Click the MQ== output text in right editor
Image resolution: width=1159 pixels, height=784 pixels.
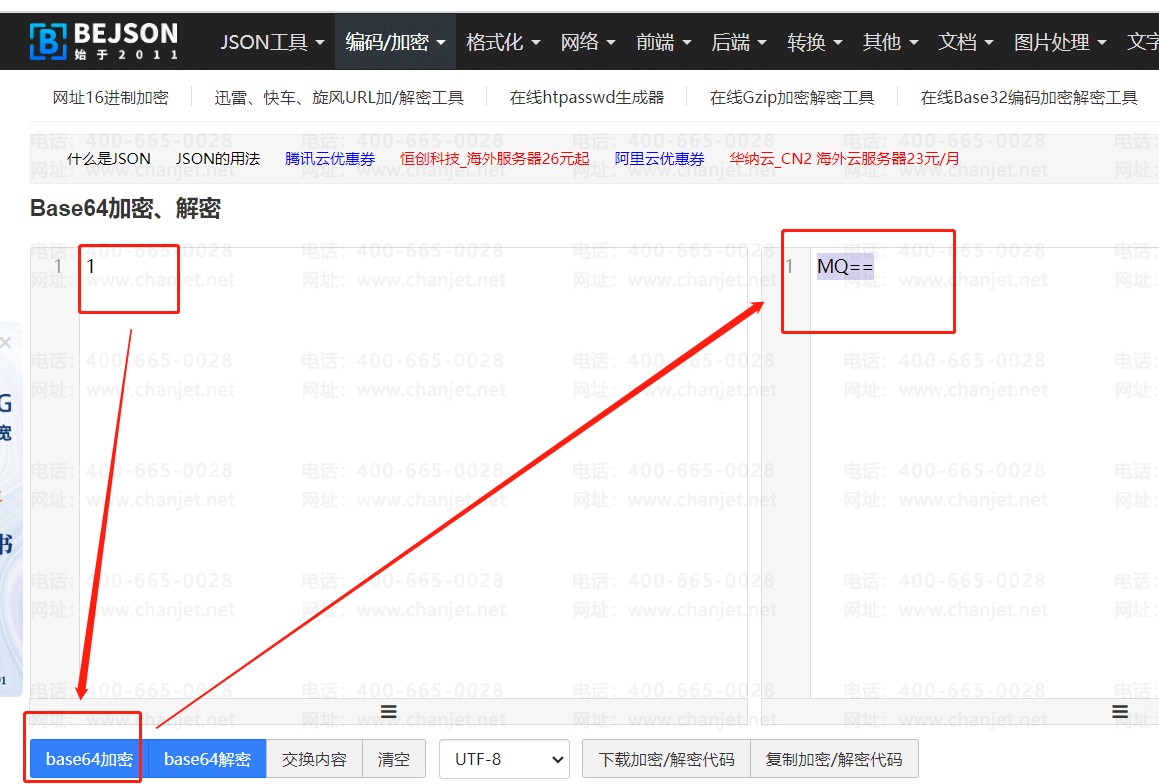click(x=845, y=266)
